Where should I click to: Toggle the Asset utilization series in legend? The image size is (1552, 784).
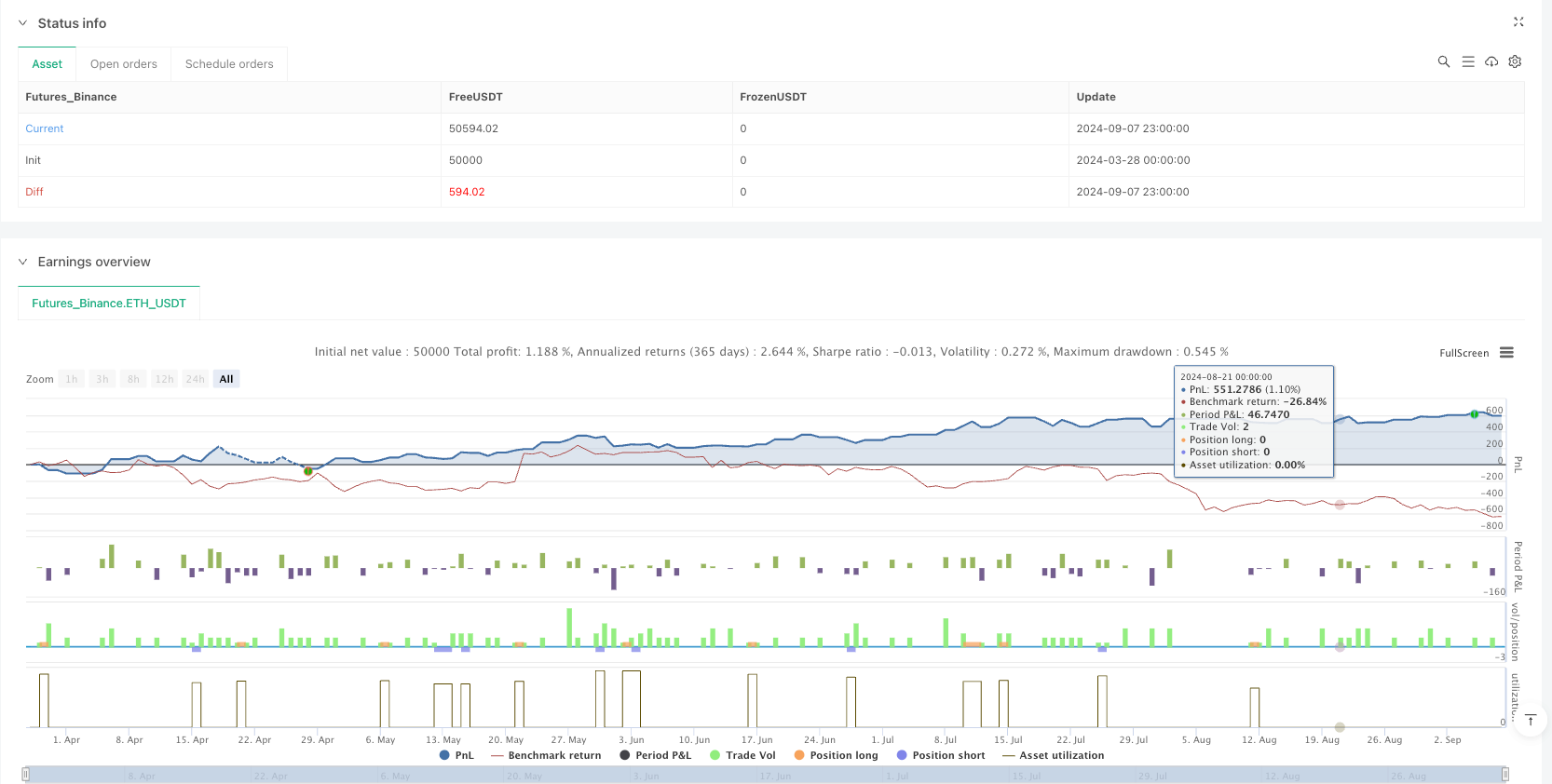tap(1053, 755)
